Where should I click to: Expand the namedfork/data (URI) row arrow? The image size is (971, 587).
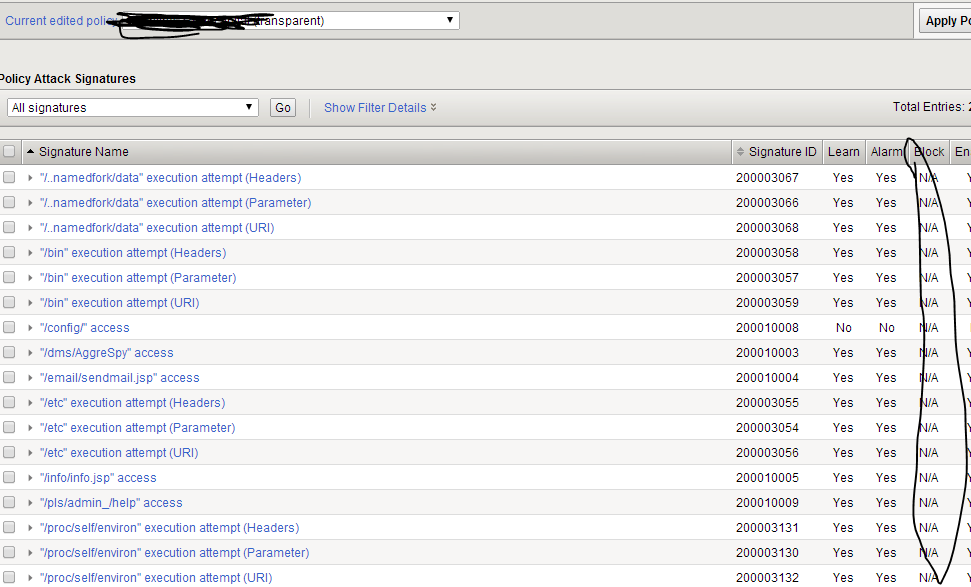pyautogui.click(x=30, y=228)
